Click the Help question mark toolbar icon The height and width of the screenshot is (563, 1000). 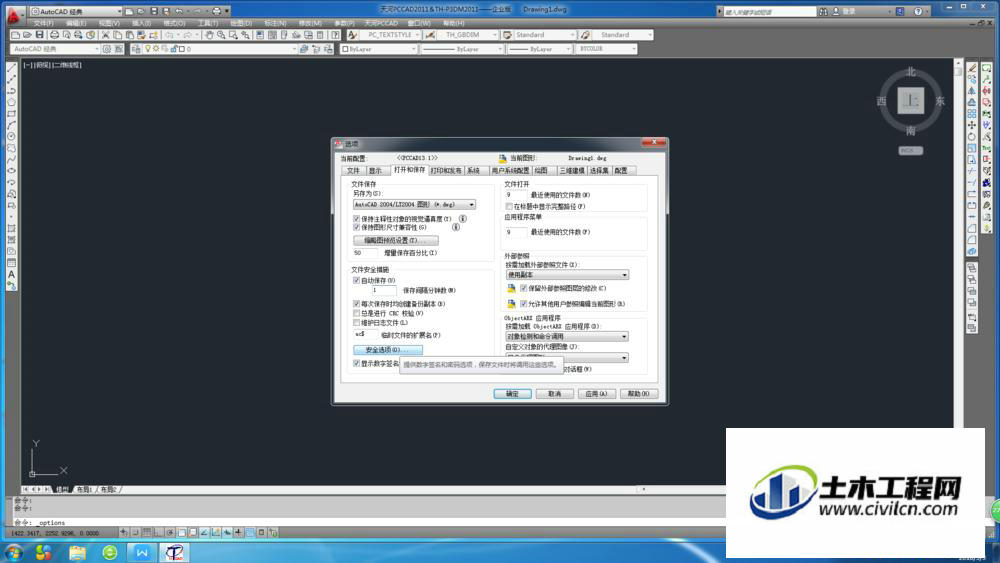[335, 35]
